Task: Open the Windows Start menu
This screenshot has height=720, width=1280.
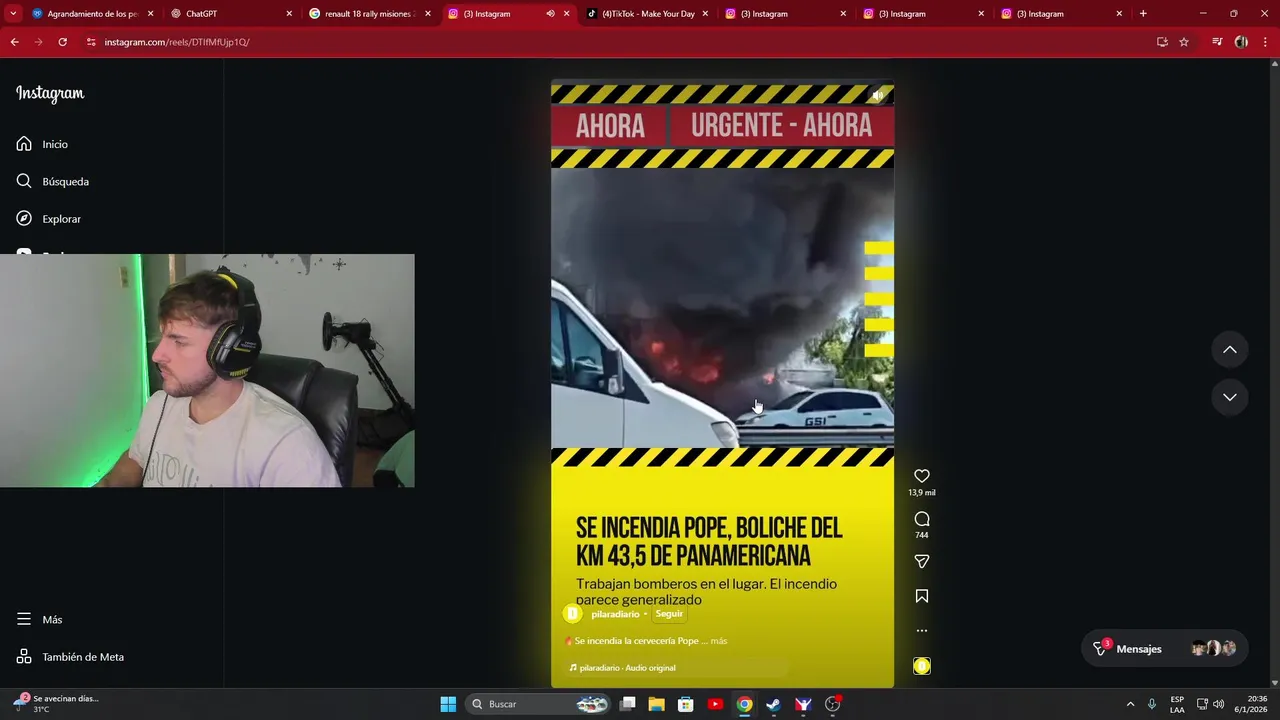Action: coord(448,704)
